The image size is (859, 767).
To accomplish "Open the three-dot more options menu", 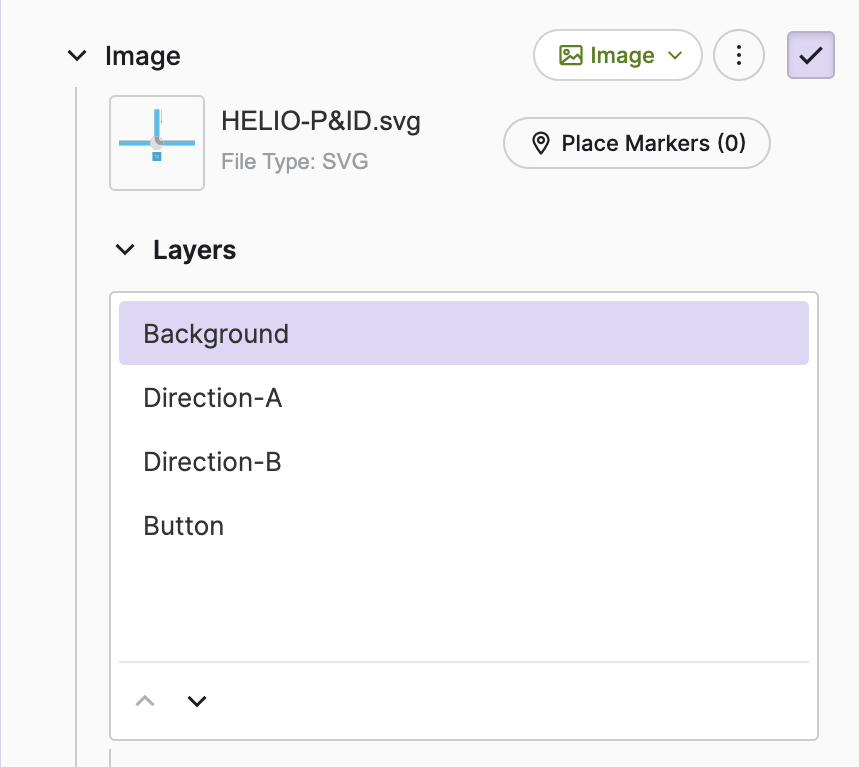I will tap(739, 55).
